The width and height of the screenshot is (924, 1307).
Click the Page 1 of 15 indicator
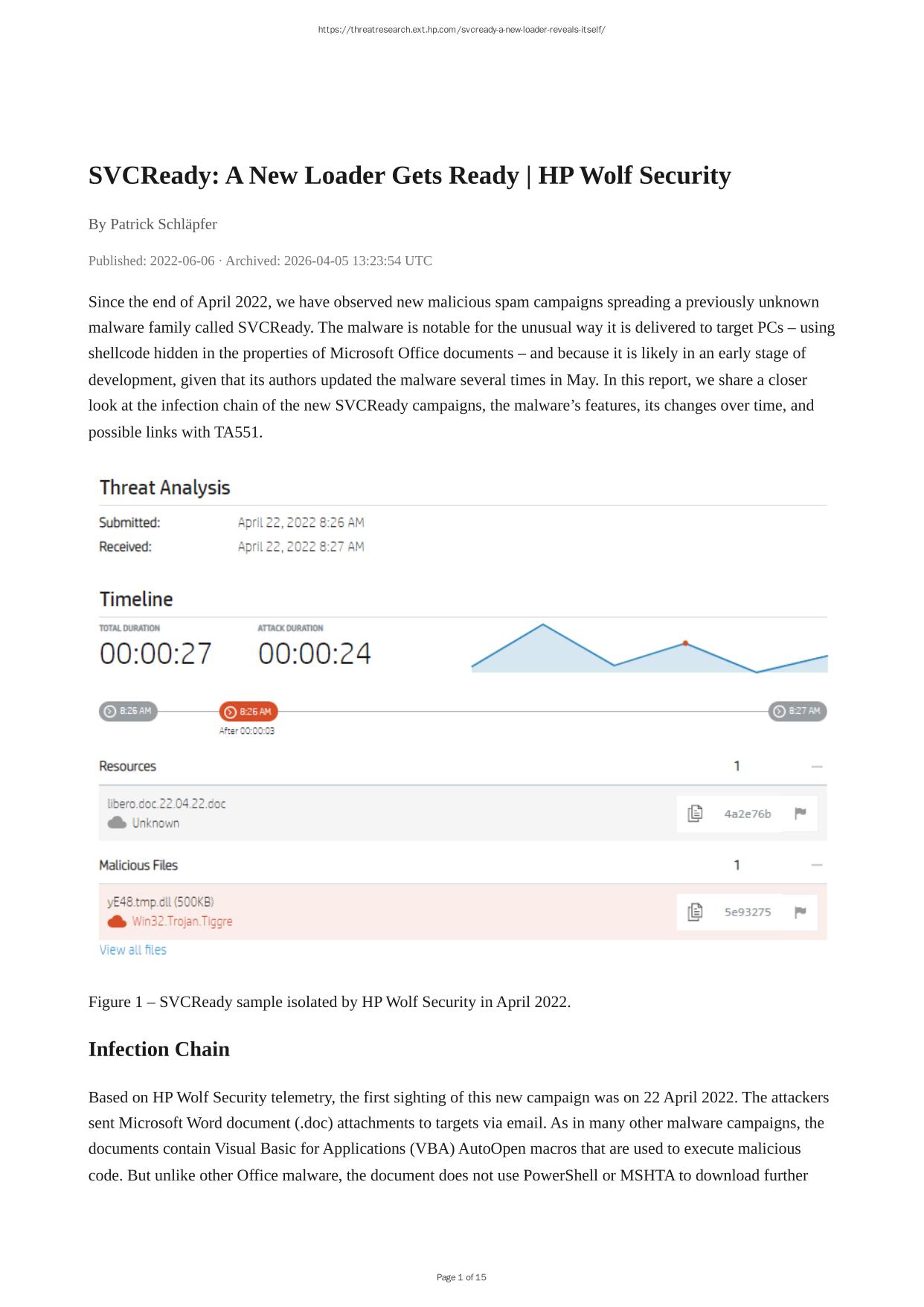click(x=461, y=1277)
